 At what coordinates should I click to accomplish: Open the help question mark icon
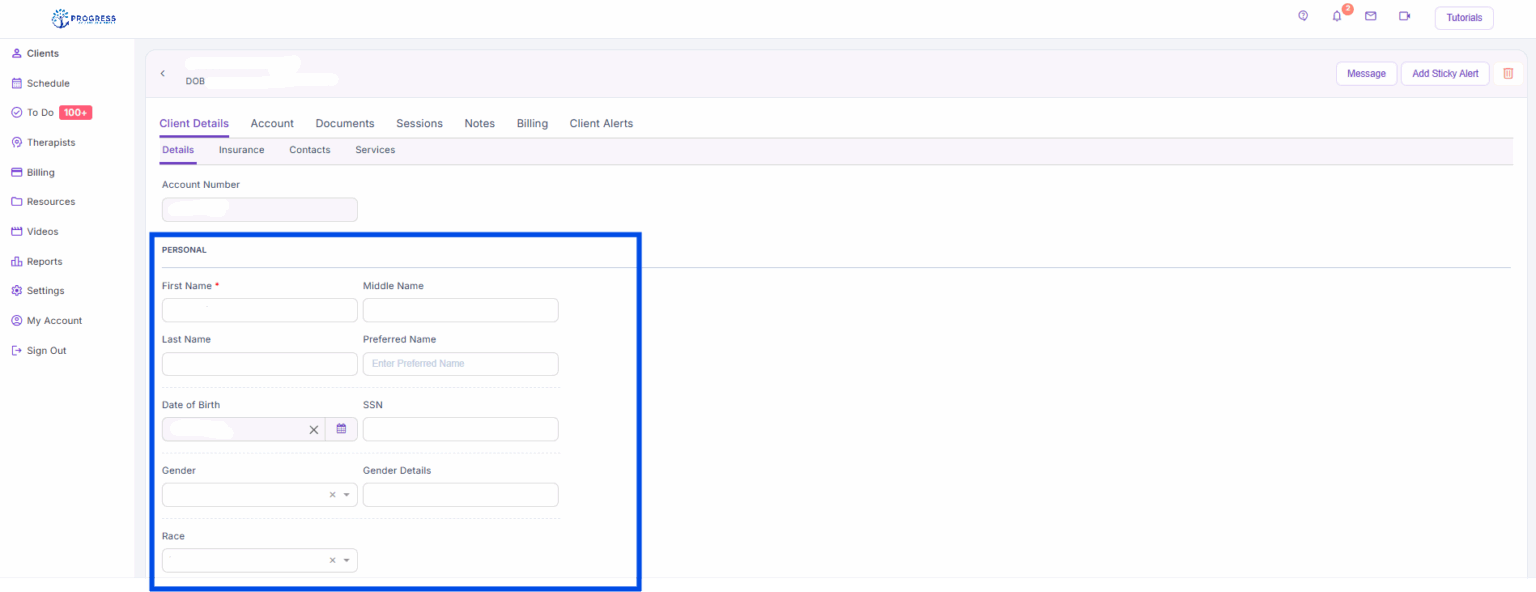(x=1303, y=16)
